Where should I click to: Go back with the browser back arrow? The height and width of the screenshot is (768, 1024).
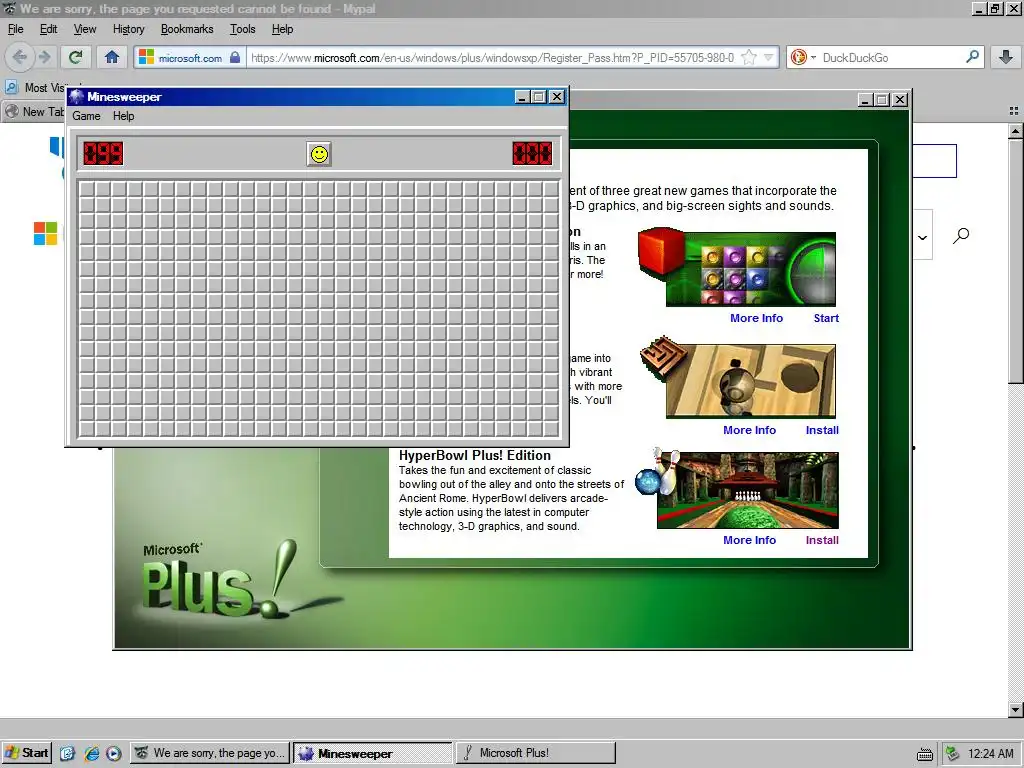click(20, 57)
